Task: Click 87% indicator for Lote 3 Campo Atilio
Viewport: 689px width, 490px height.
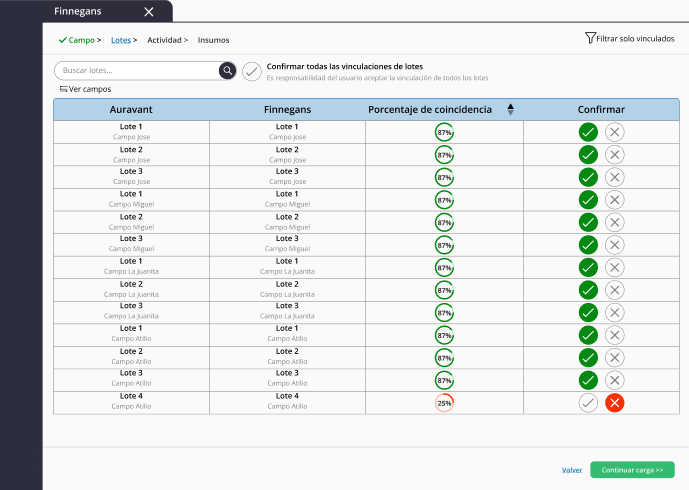Action: (x=444, y=381)
